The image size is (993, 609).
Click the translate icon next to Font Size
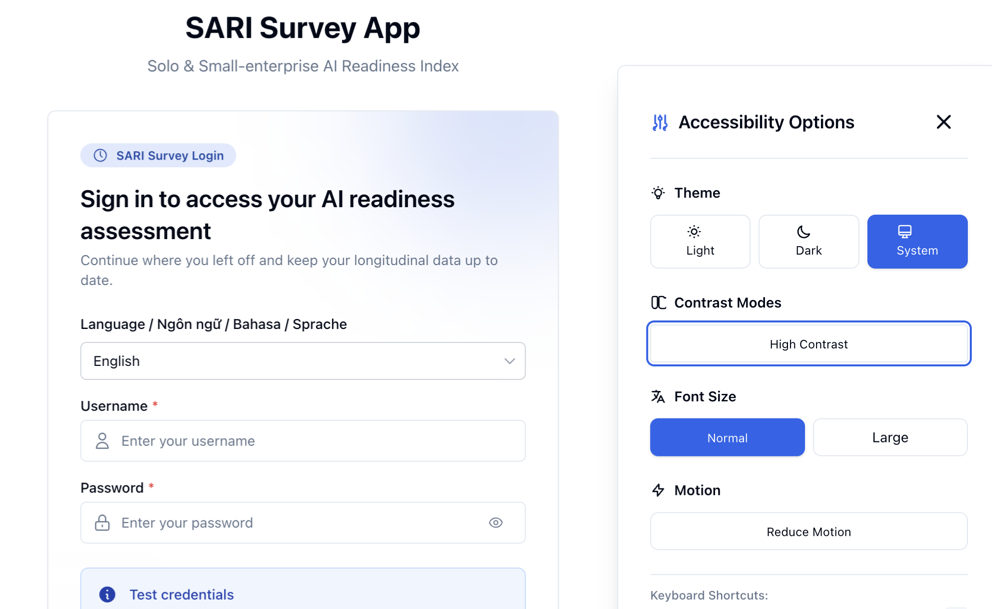pyautogui.click(x=658, y=397)
